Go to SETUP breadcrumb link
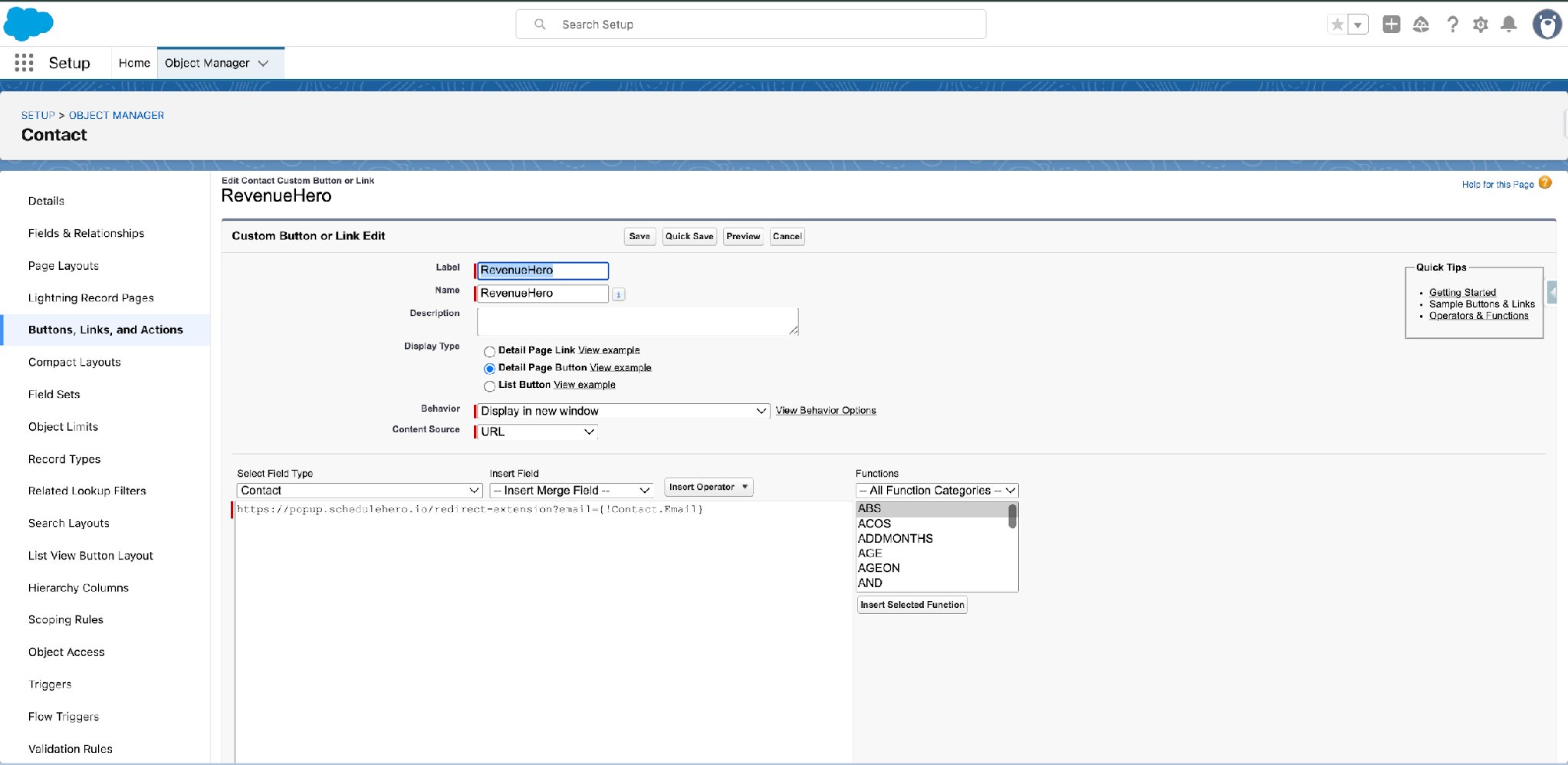 [38, 115]
